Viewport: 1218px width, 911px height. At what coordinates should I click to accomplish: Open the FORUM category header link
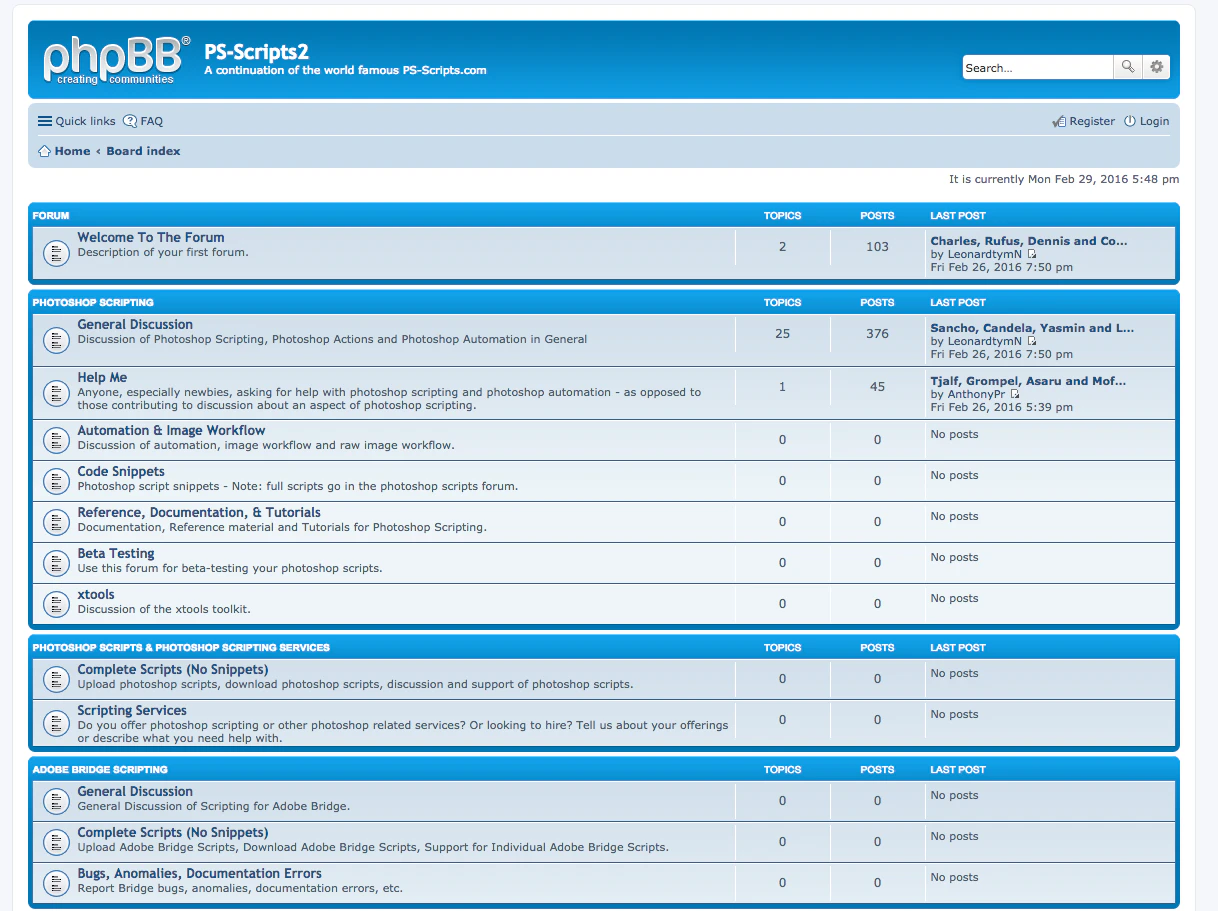click(51, 216)
